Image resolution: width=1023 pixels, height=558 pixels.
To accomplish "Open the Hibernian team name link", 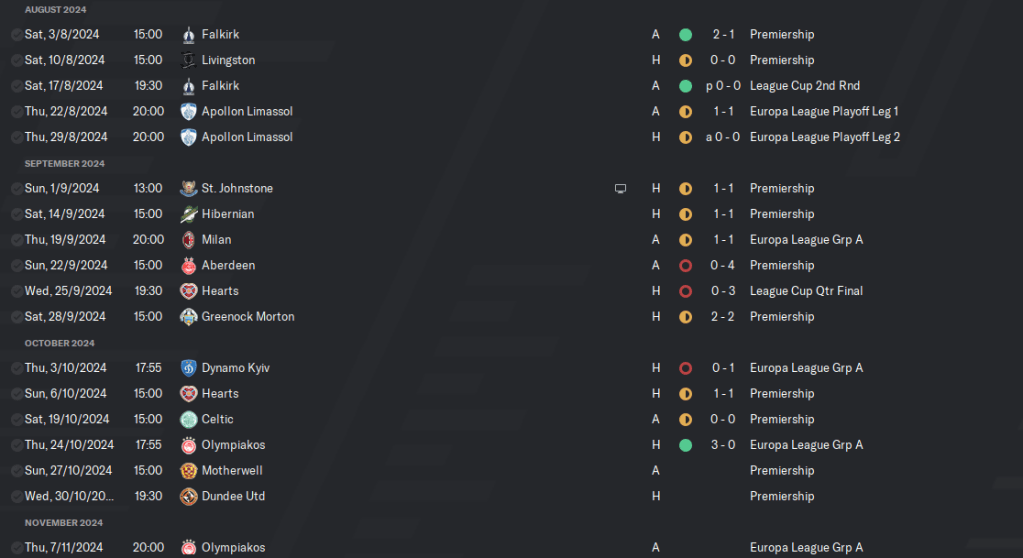I will tap(228, 214).
